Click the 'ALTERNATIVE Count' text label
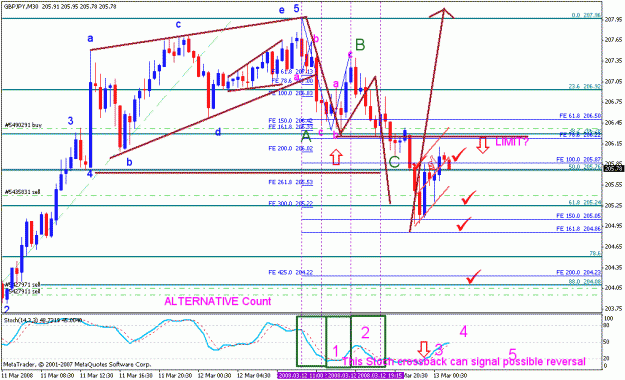The width and height of the screenshot is (625, 380). point(218,301)
